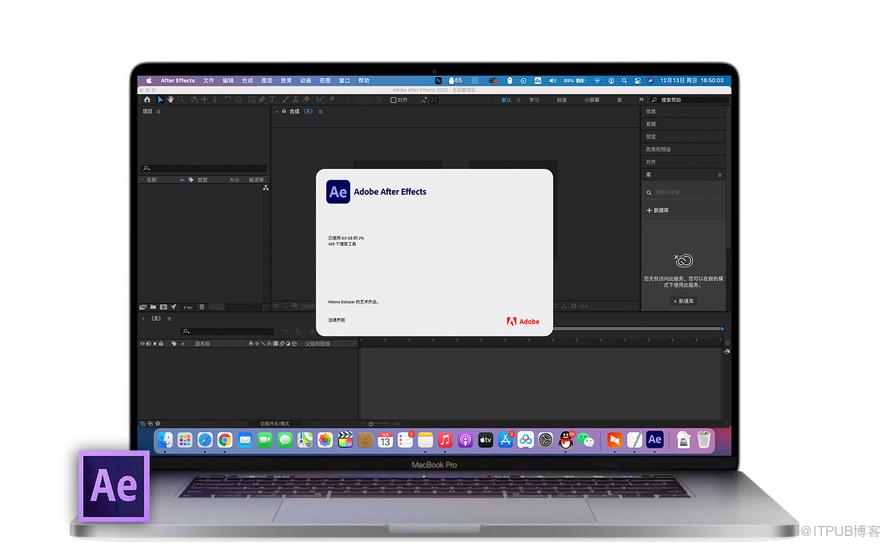Expand the workspace overflow chevrons

(641, 99)
